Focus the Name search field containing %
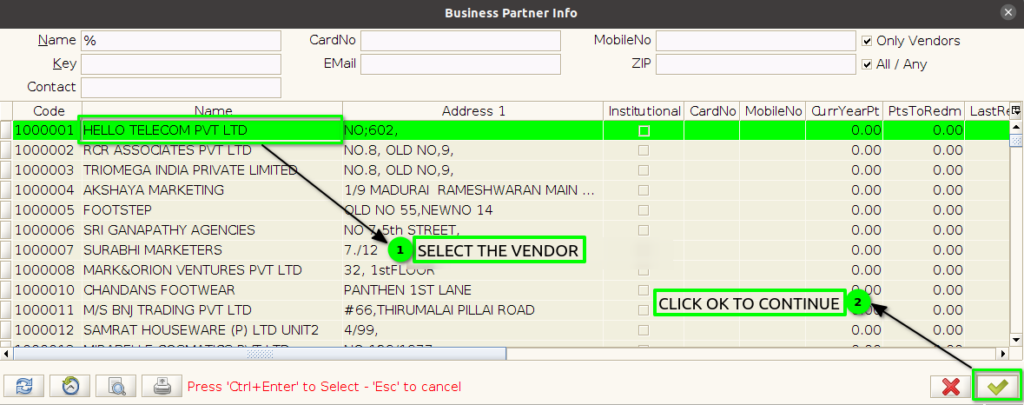The width and height of the screenshot is (1024, 405). (181, 40)
